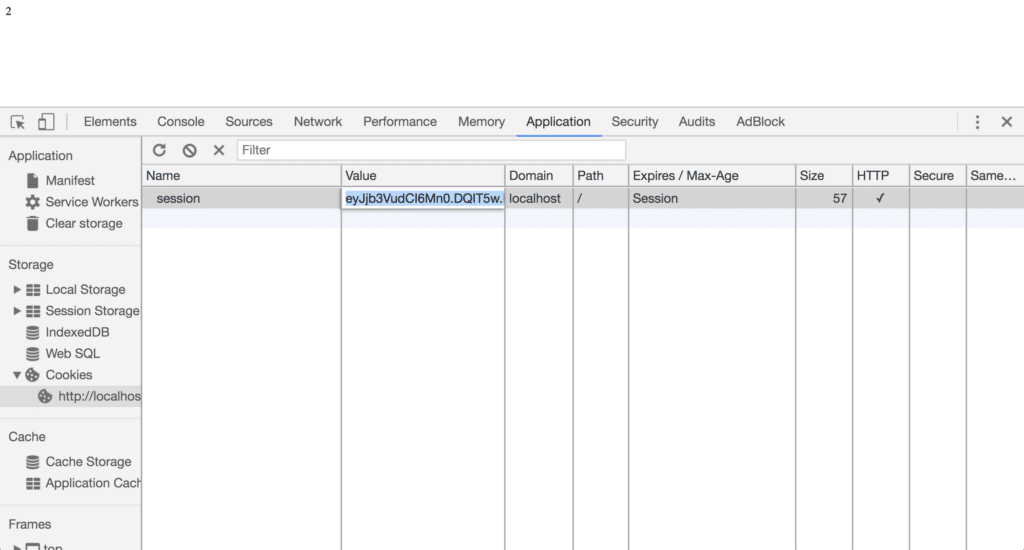1024x550 pixels.
Task: Select the Clear storage trash item
Action: click(x=73, y=223)
